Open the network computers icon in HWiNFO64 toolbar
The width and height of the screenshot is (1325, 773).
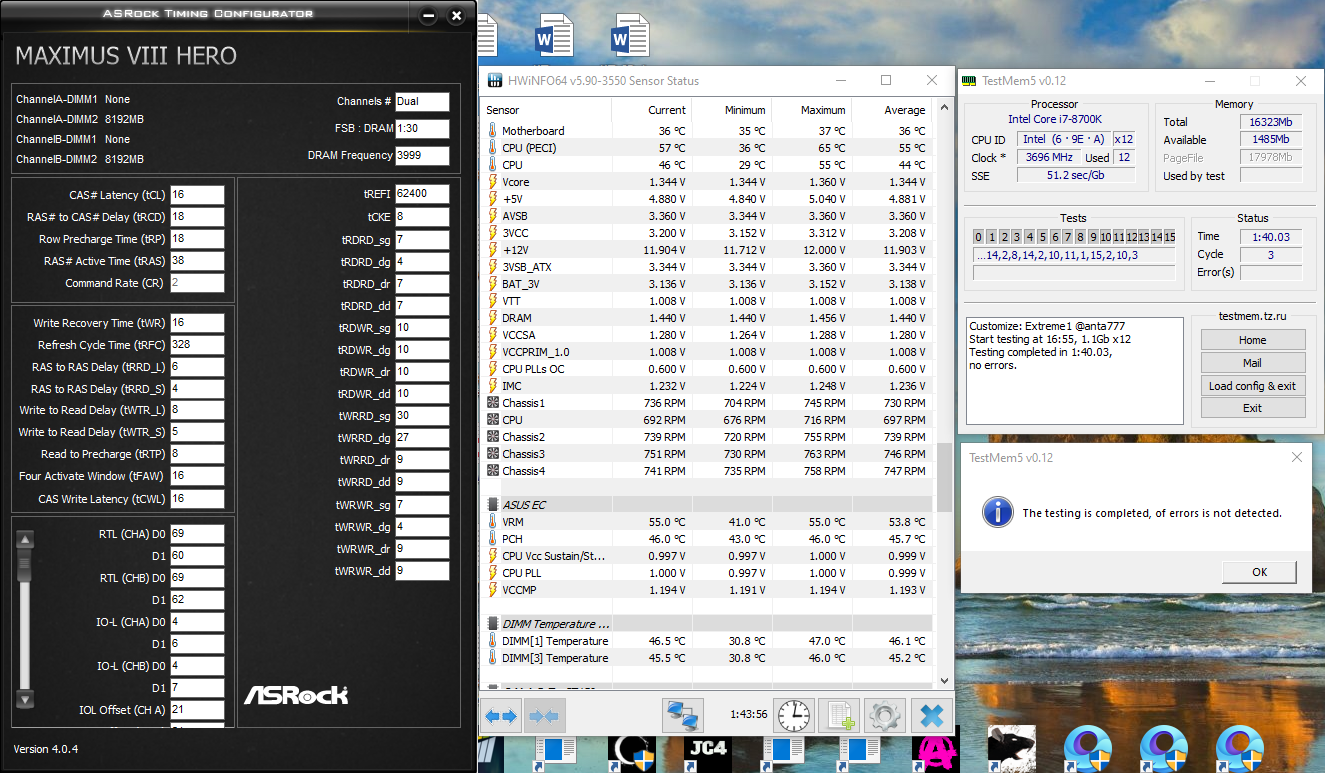tap(683, 716)
